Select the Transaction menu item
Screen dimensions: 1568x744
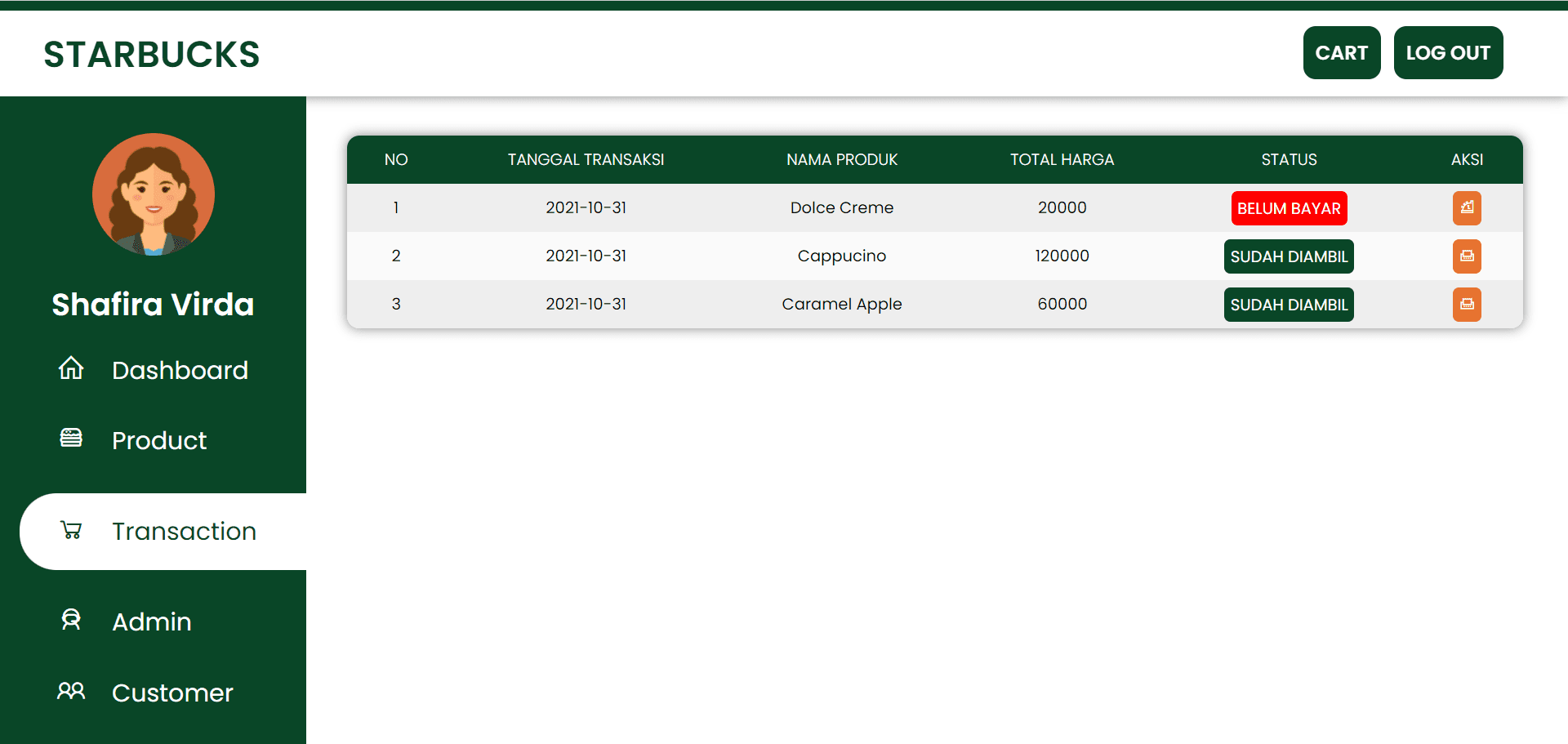point(163,531)
